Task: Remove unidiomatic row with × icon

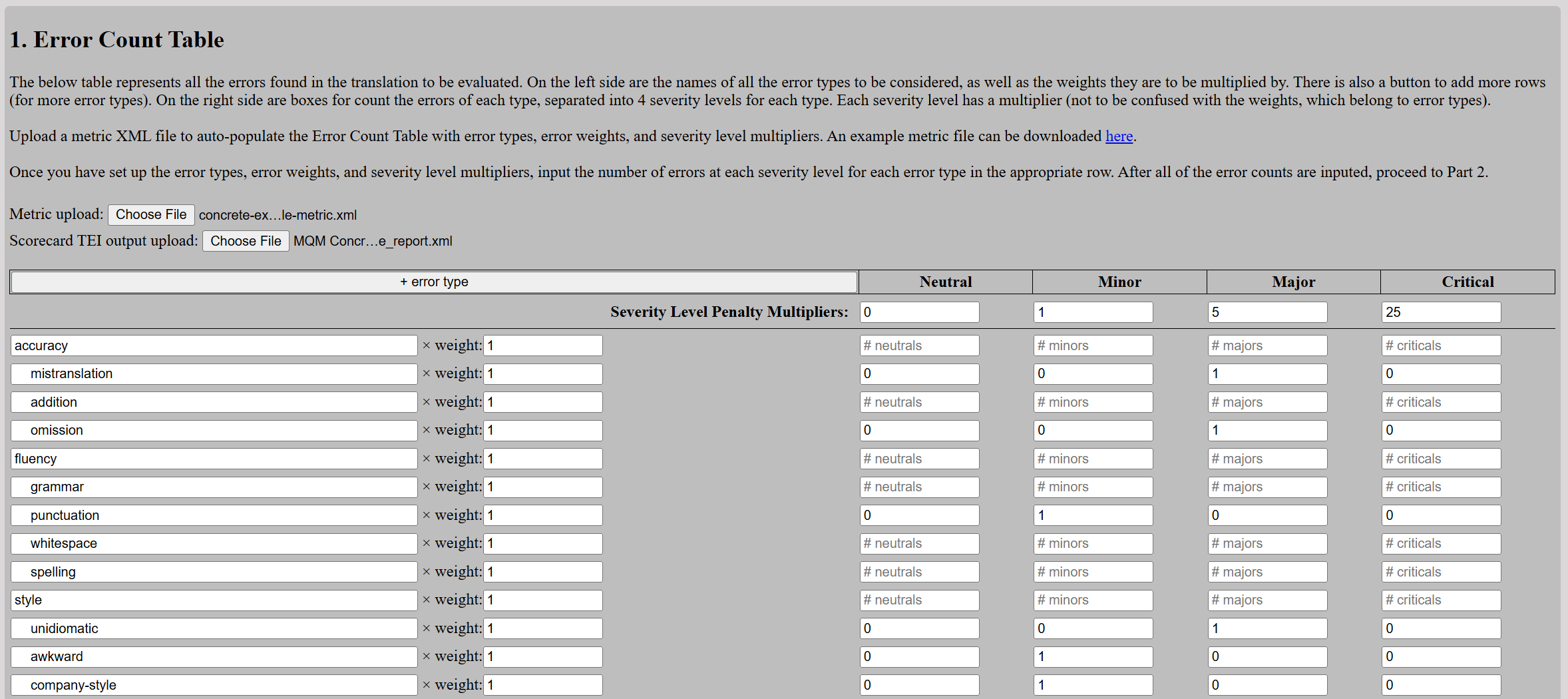Action: coord(427,628)
